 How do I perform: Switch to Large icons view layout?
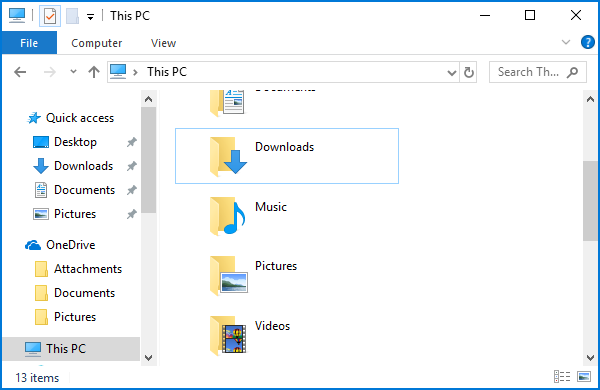pos(584,377)
